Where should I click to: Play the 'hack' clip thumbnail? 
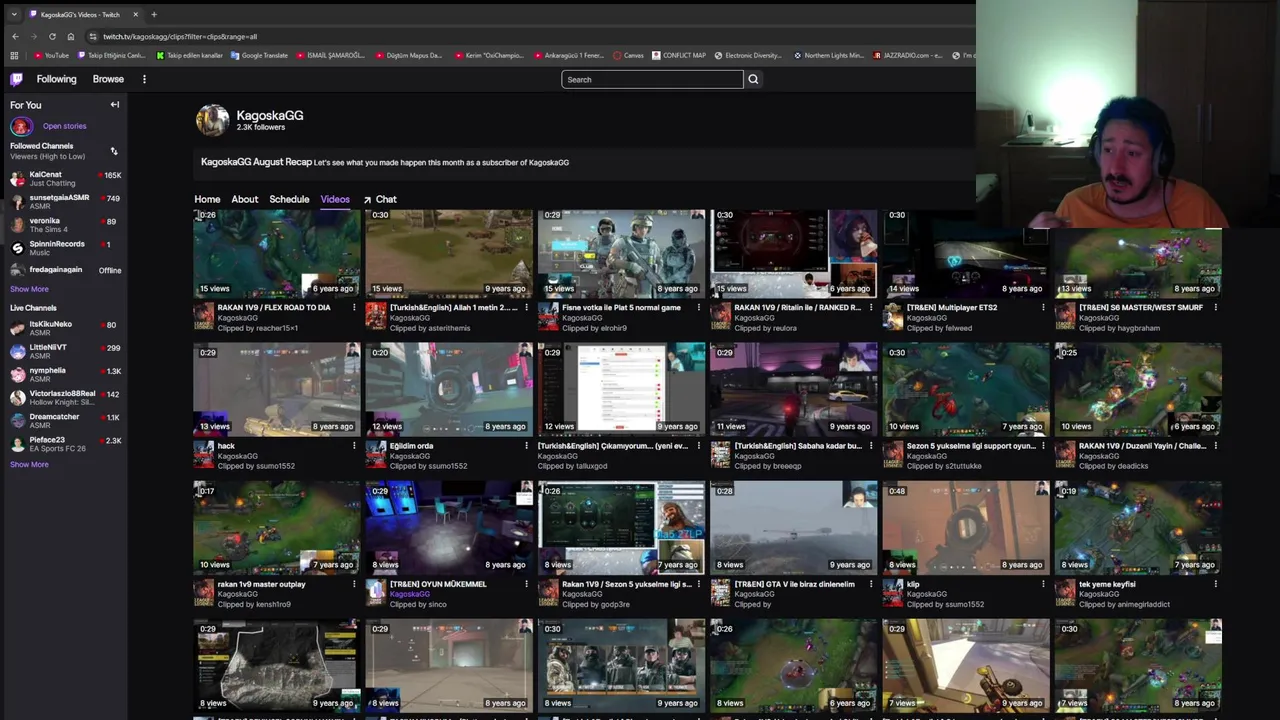pos(277,389)
